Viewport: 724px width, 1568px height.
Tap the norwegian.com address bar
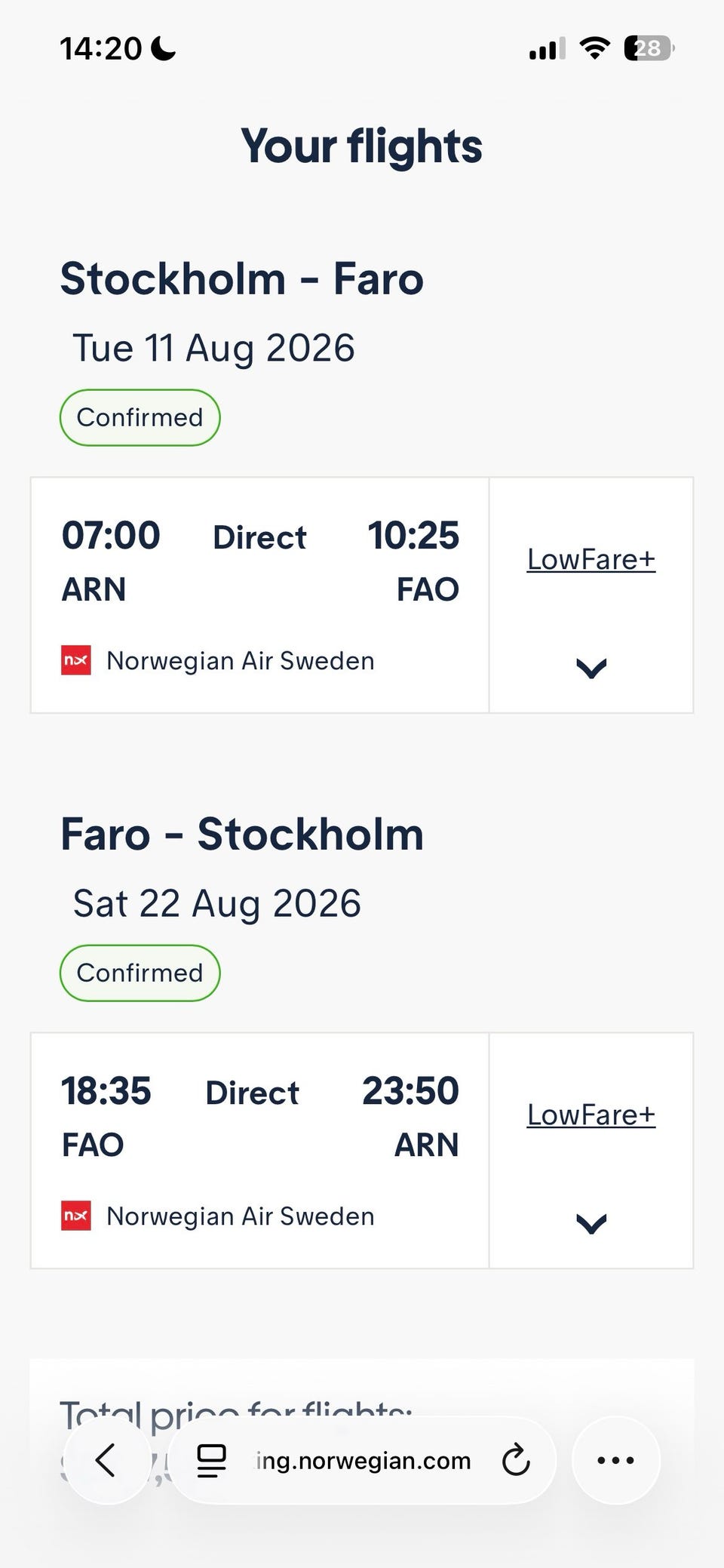tap(362, 1460)
